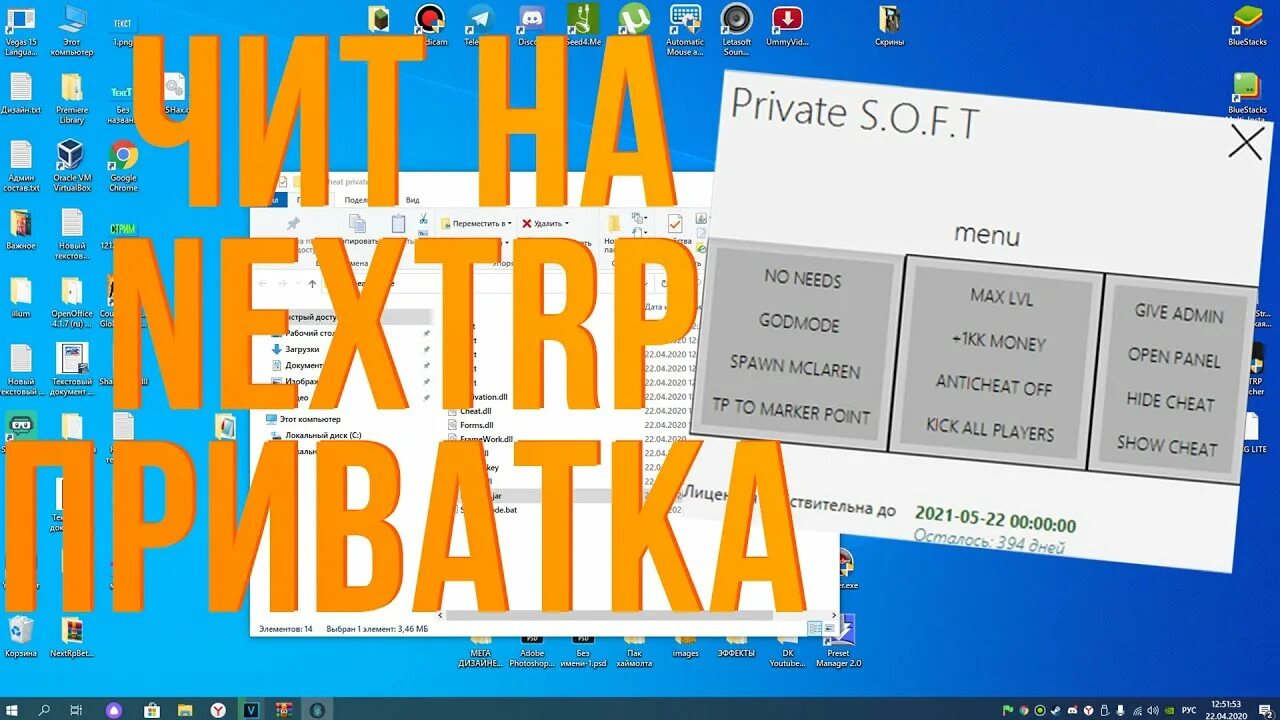The height and width of the screenshot is (720, 1280).
Task: Open taskbar search magnifier
Action: click(x=44, y=709)
